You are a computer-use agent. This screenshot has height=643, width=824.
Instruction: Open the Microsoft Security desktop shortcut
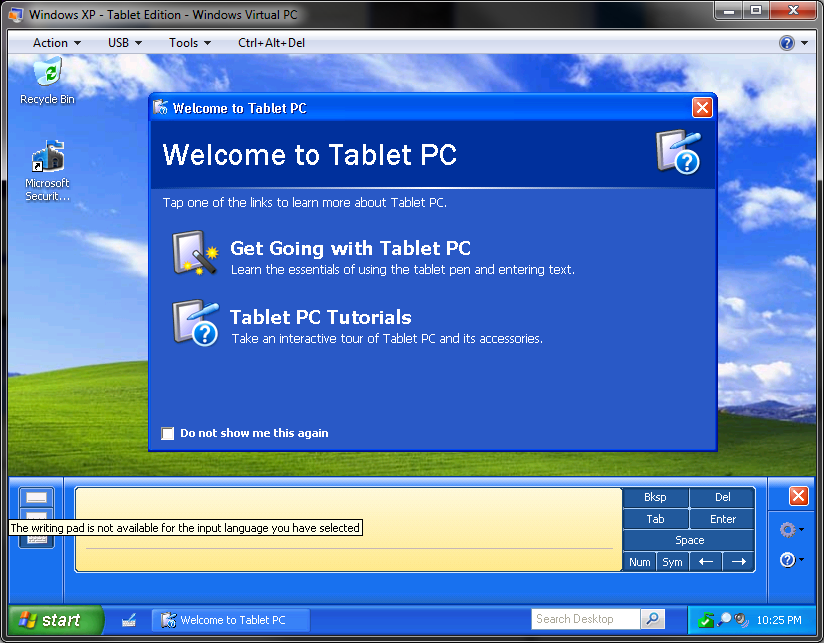pos(47,171)
